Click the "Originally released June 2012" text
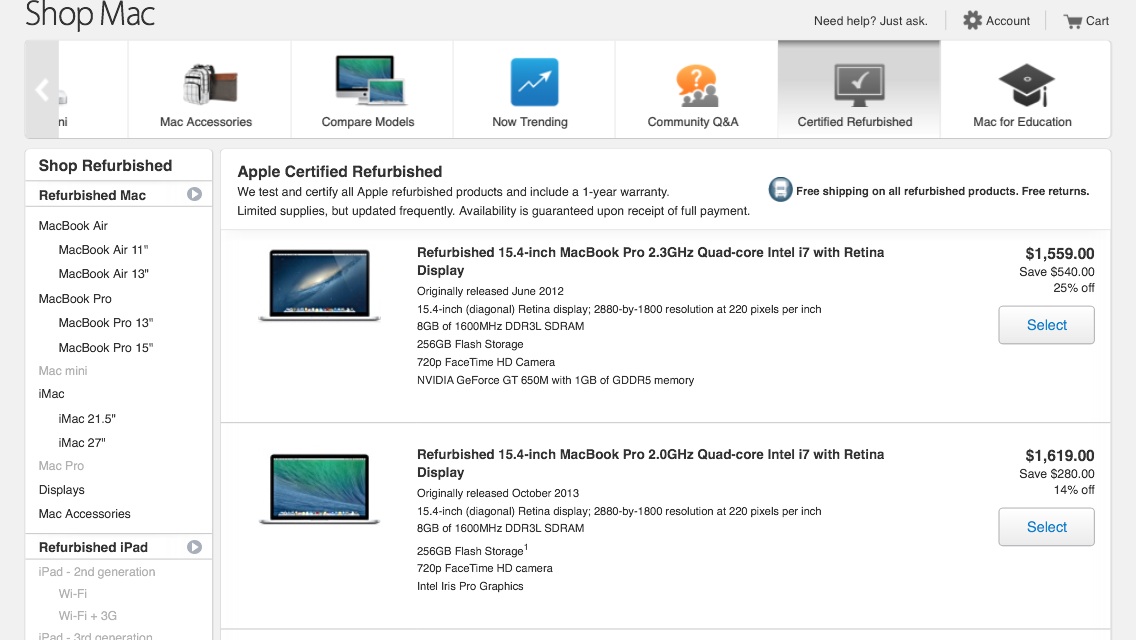This screenshot has width=1136, height=640. point(490,291)
